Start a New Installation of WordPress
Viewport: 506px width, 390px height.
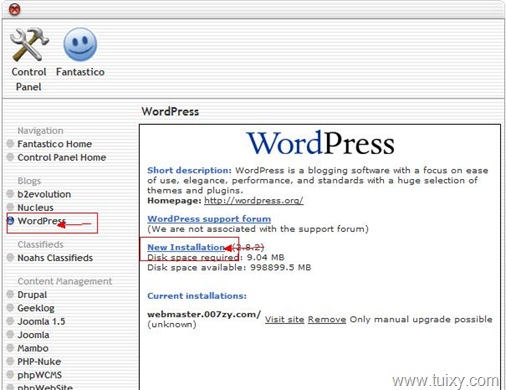pyautogui.click(x=186, y=247)
